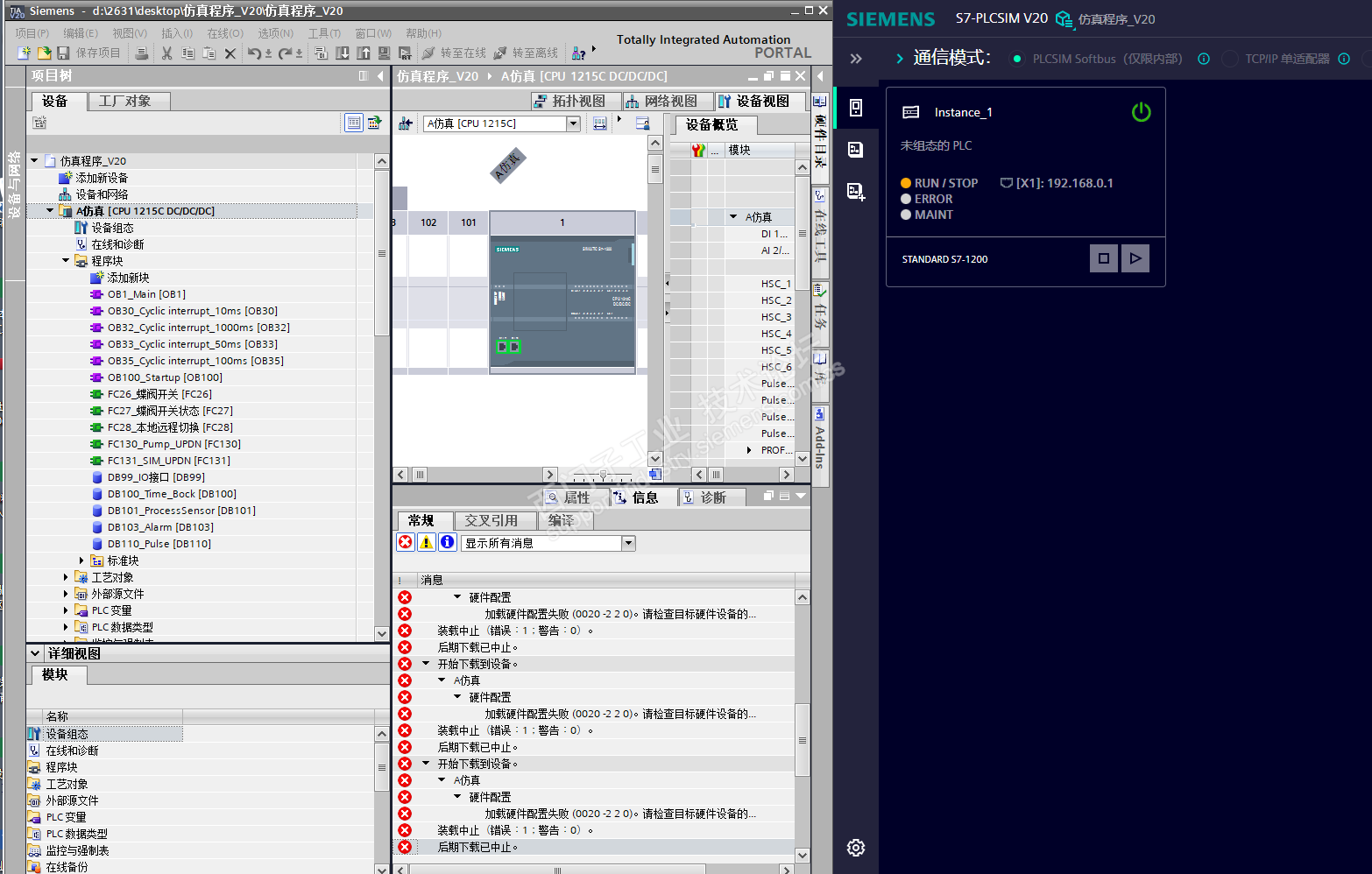
Task: Select the PLCSIM Softbus communication mode
Action: coord(1017,59)
